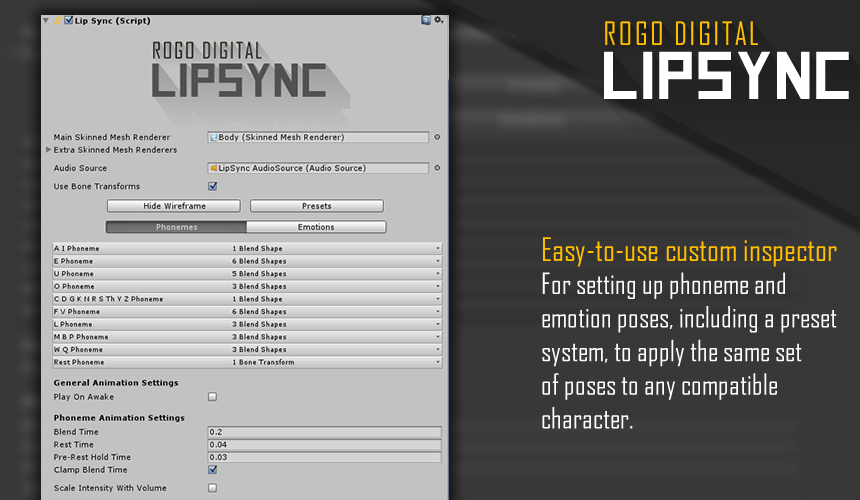Uncheck Use Bone Transforms
The image size is (860, 500).
213,186
